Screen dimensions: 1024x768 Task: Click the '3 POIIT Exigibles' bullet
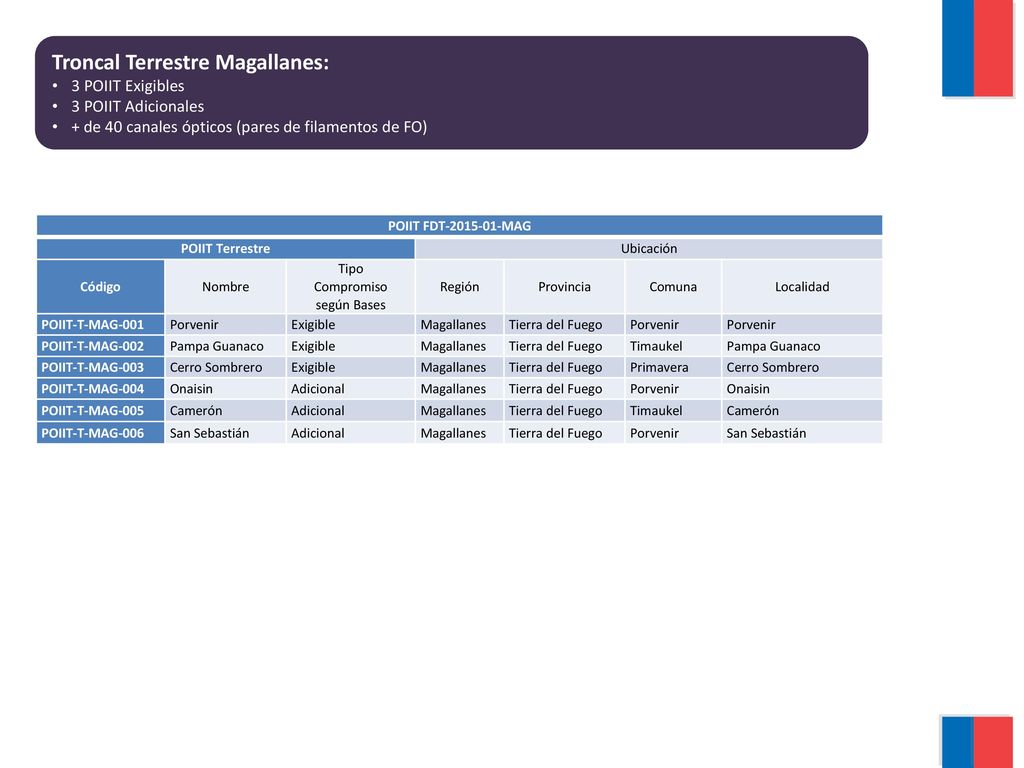(127, 86)
